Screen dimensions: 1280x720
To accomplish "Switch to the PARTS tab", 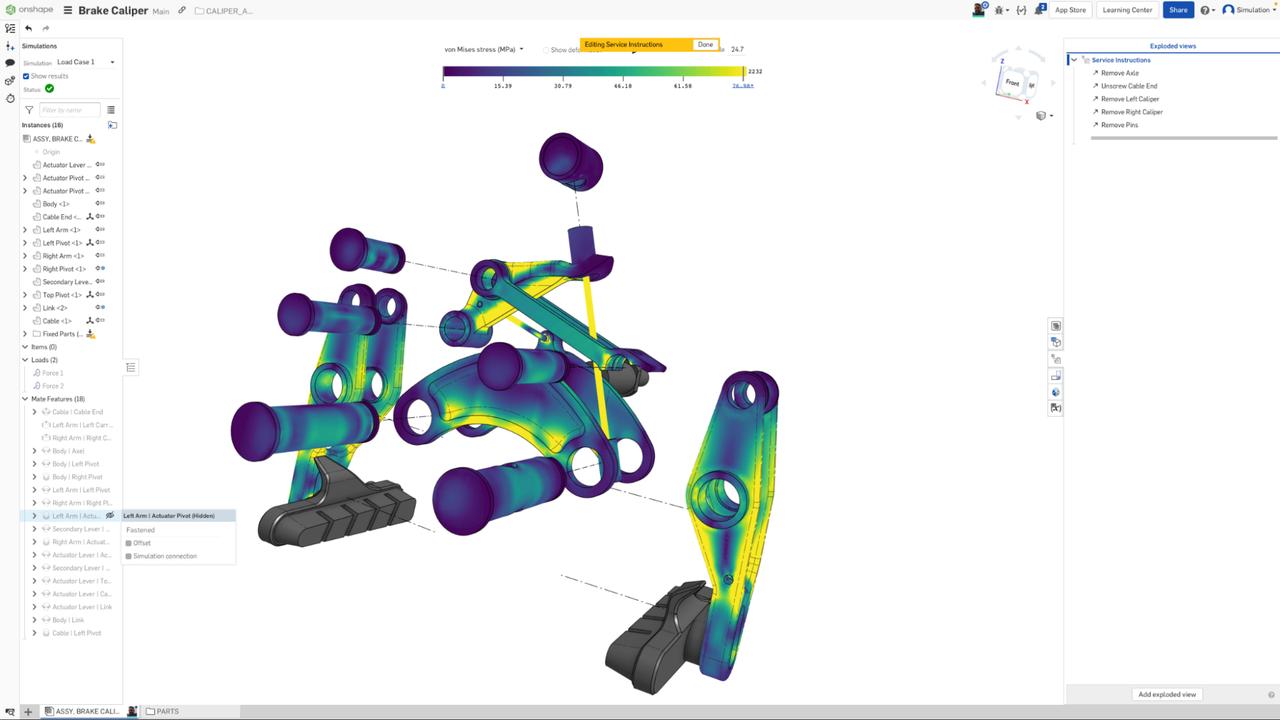I will click(163, 711).
